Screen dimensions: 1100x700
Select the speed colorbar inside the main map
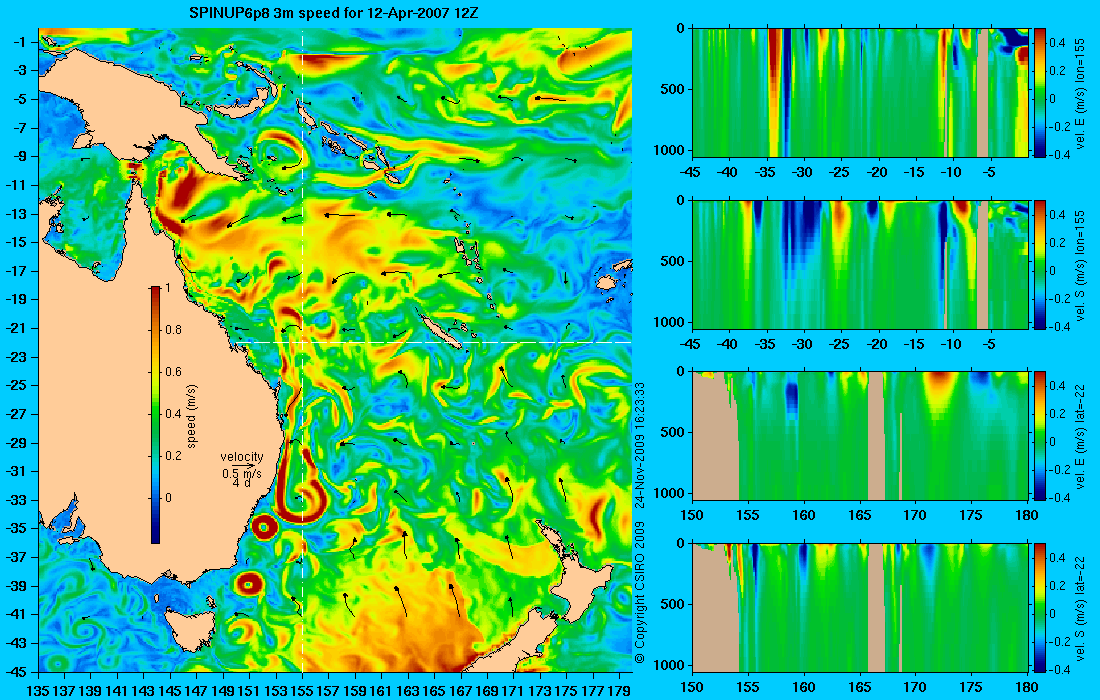tap(155, 415)
